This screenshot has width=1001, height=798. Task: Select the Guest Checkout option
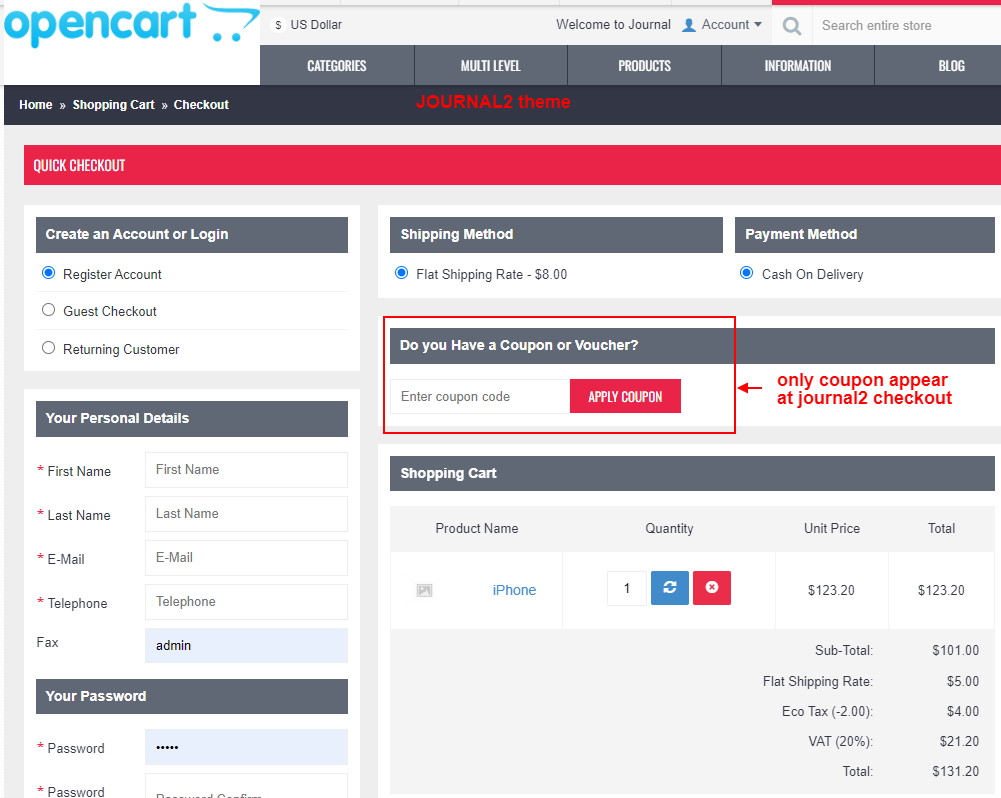[x=48, y=311]
